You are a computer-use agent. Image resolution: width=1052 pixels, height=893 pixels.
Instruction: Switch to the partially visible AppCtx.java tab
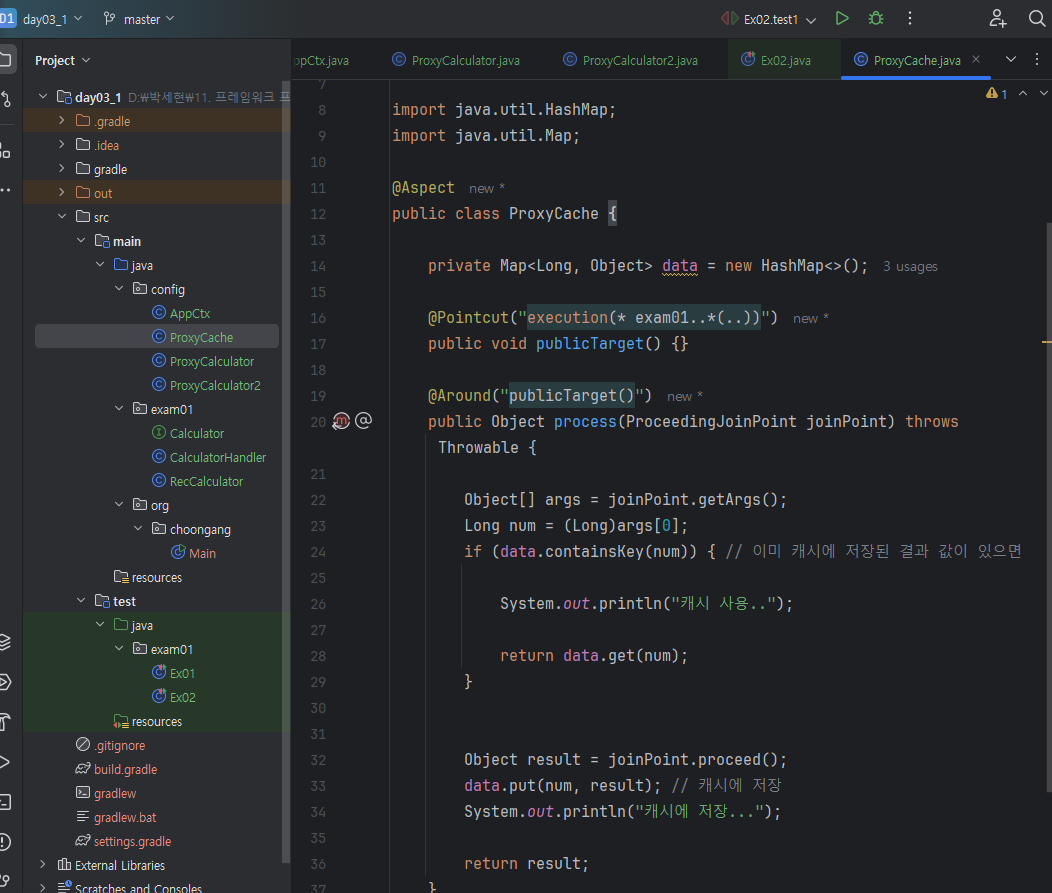(x=321, y=60)
